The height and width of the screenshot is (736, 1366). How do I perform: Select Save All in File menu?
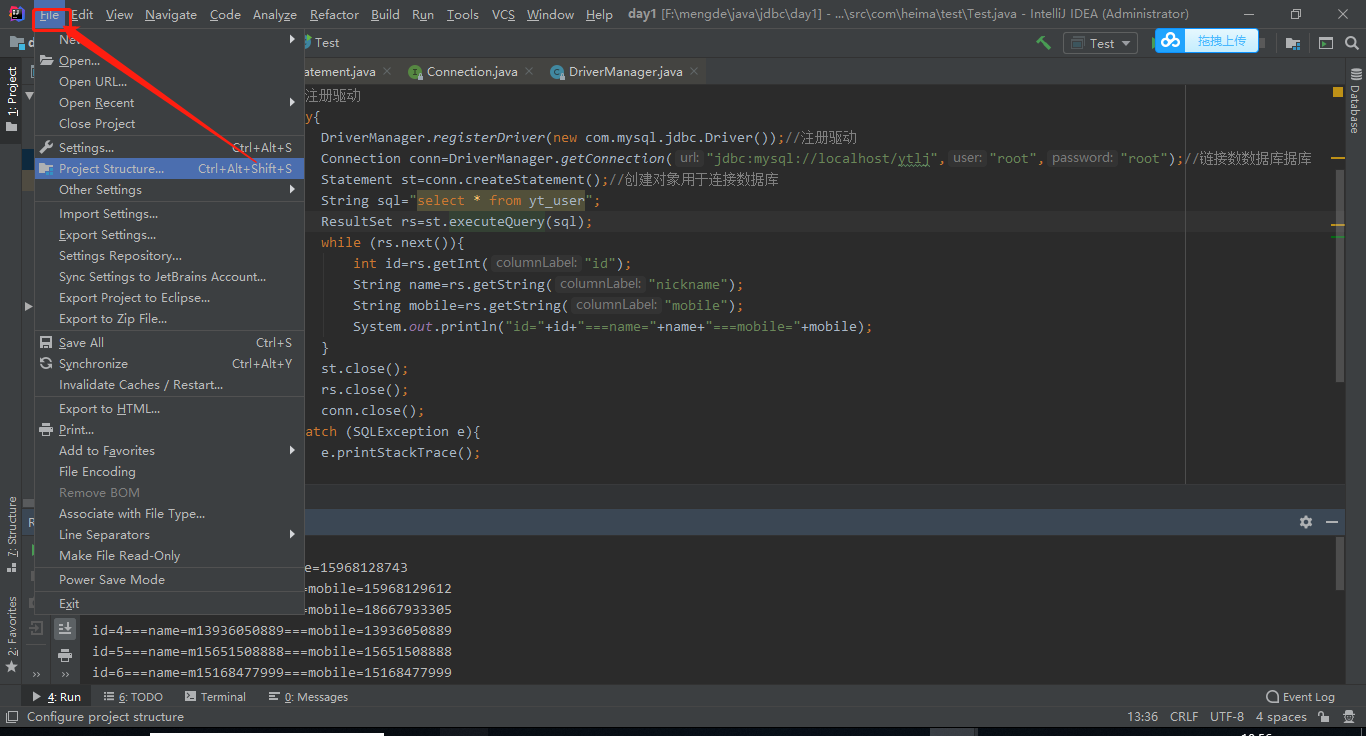(169, 342)
